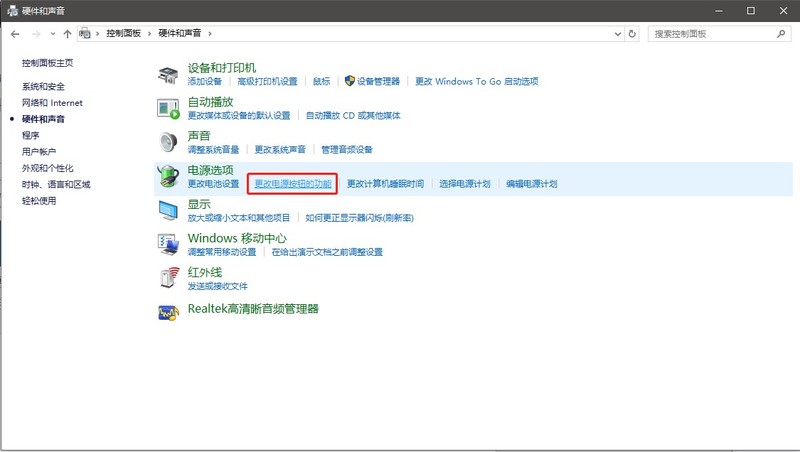The width and height of the screenshot is (800, 452).
Task: Click the control panel icon in address bar
Action: (x=85, y=34)
